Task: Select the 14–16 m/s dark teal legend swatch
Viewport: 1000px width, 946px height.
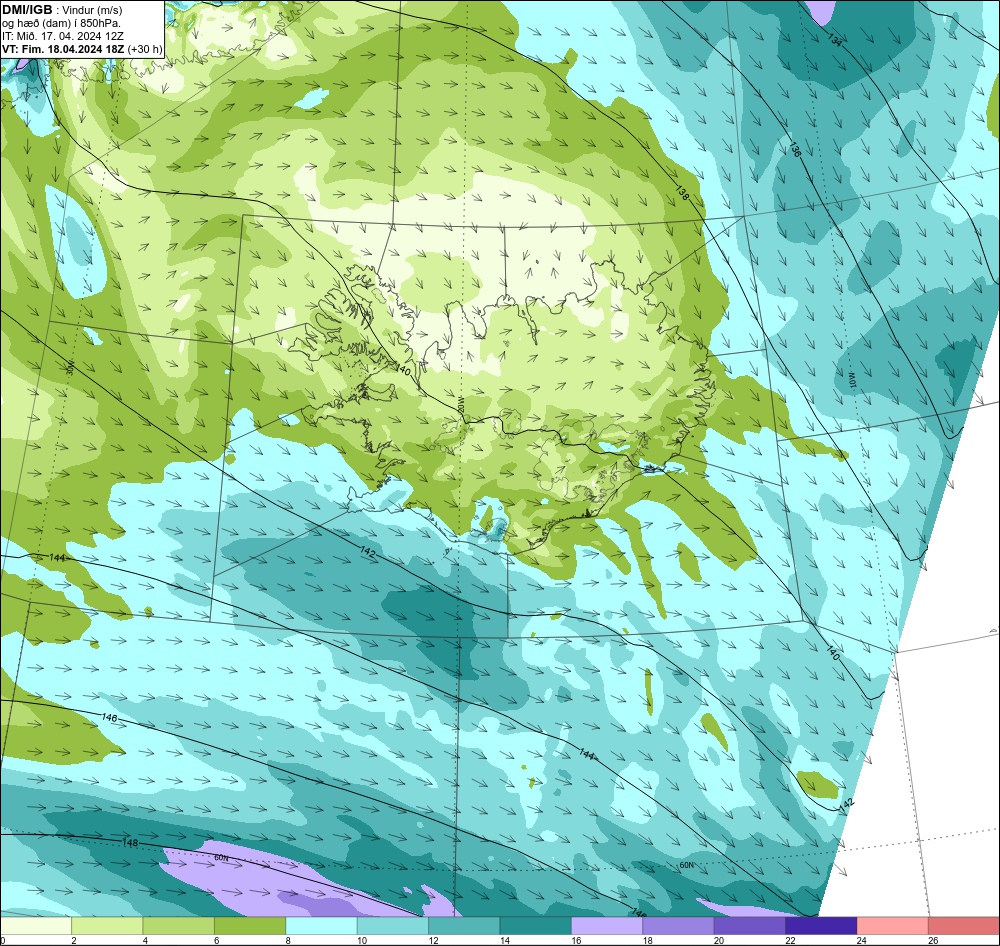Action: 536,926
